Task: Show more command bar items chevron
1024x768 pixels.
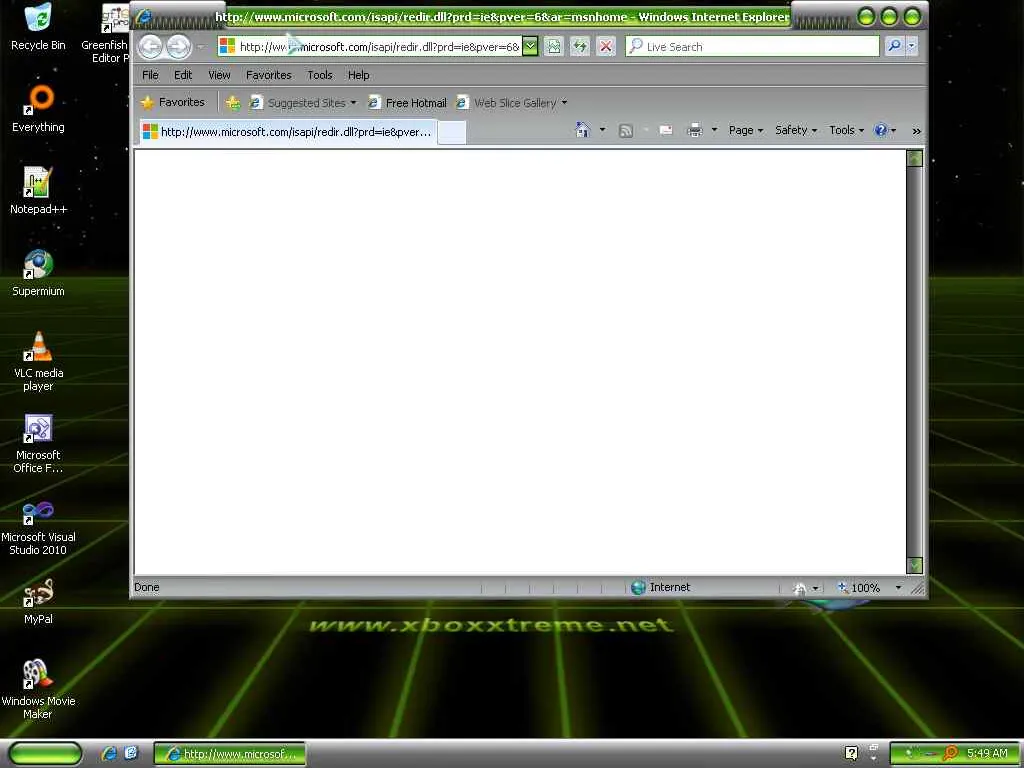Action: click(916, 131)
